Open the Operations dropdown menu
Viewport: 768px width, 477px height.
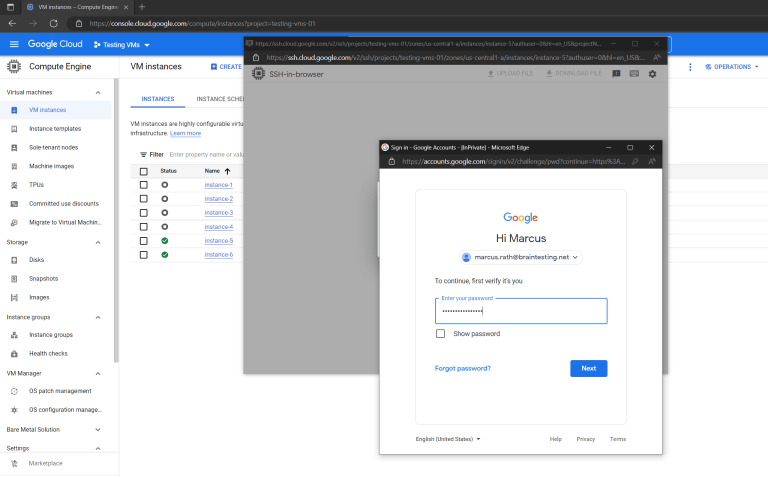coord(732,67)
